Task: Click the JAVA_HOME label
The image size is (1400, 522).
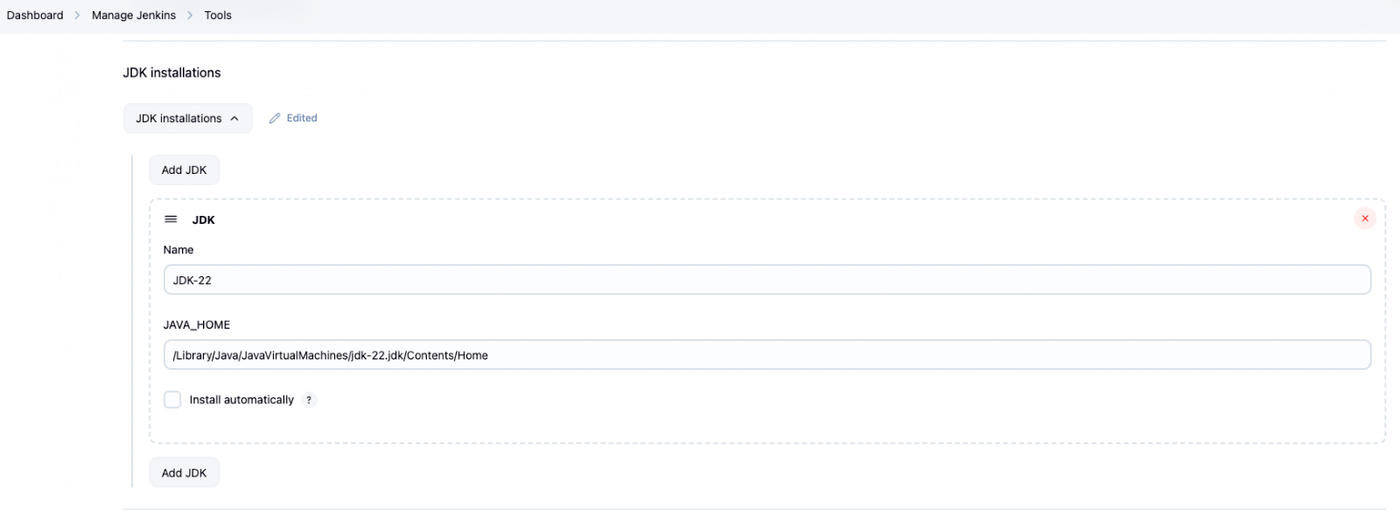Action: click(197, 325)
